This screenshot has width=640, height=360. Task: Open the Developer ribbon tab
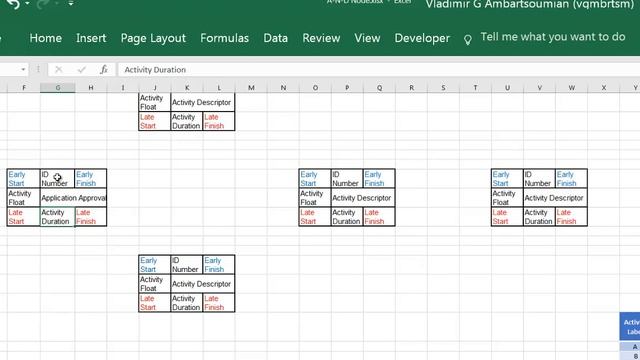[422, 38]
